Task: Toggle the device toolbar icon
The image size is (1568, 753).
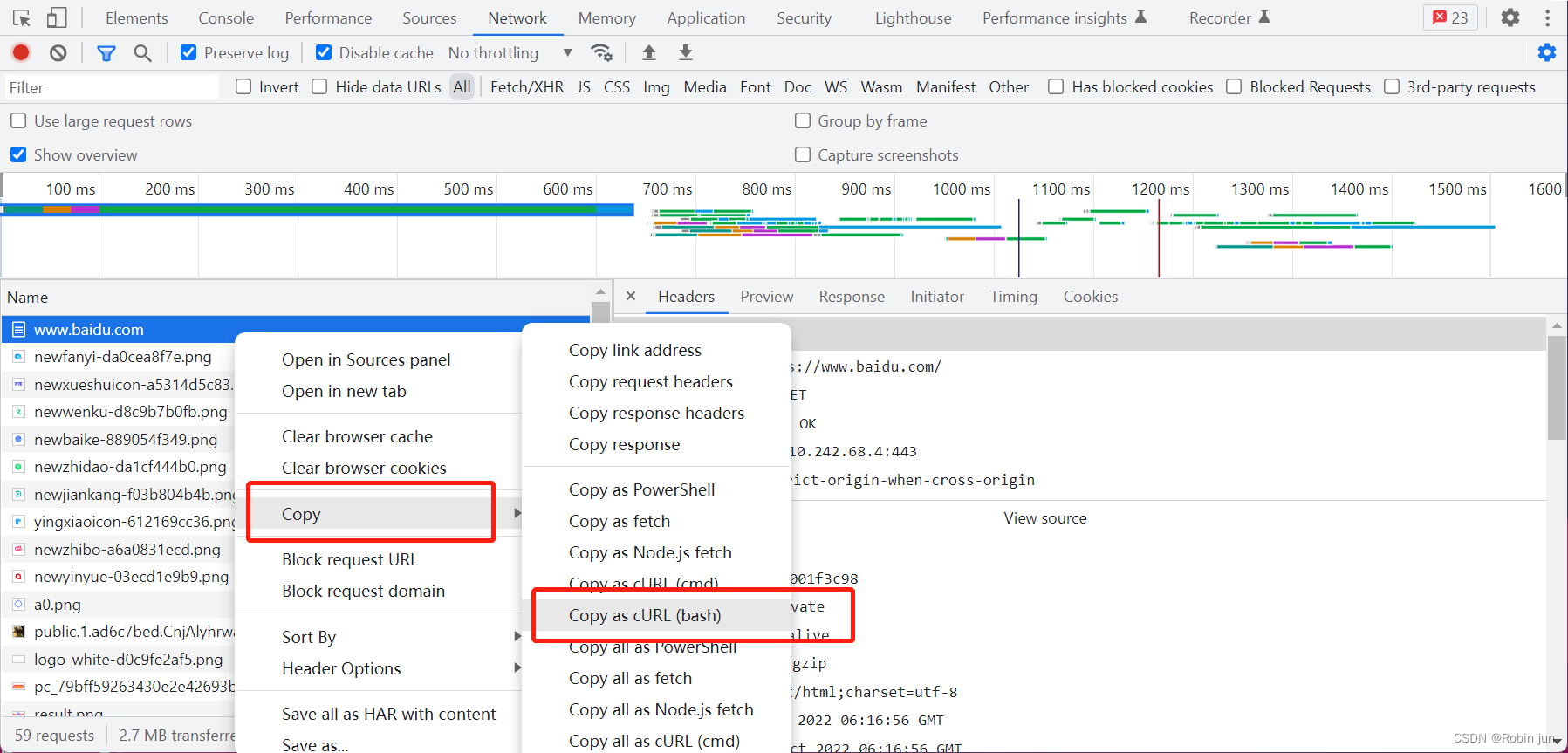Action: coord(57,17)
